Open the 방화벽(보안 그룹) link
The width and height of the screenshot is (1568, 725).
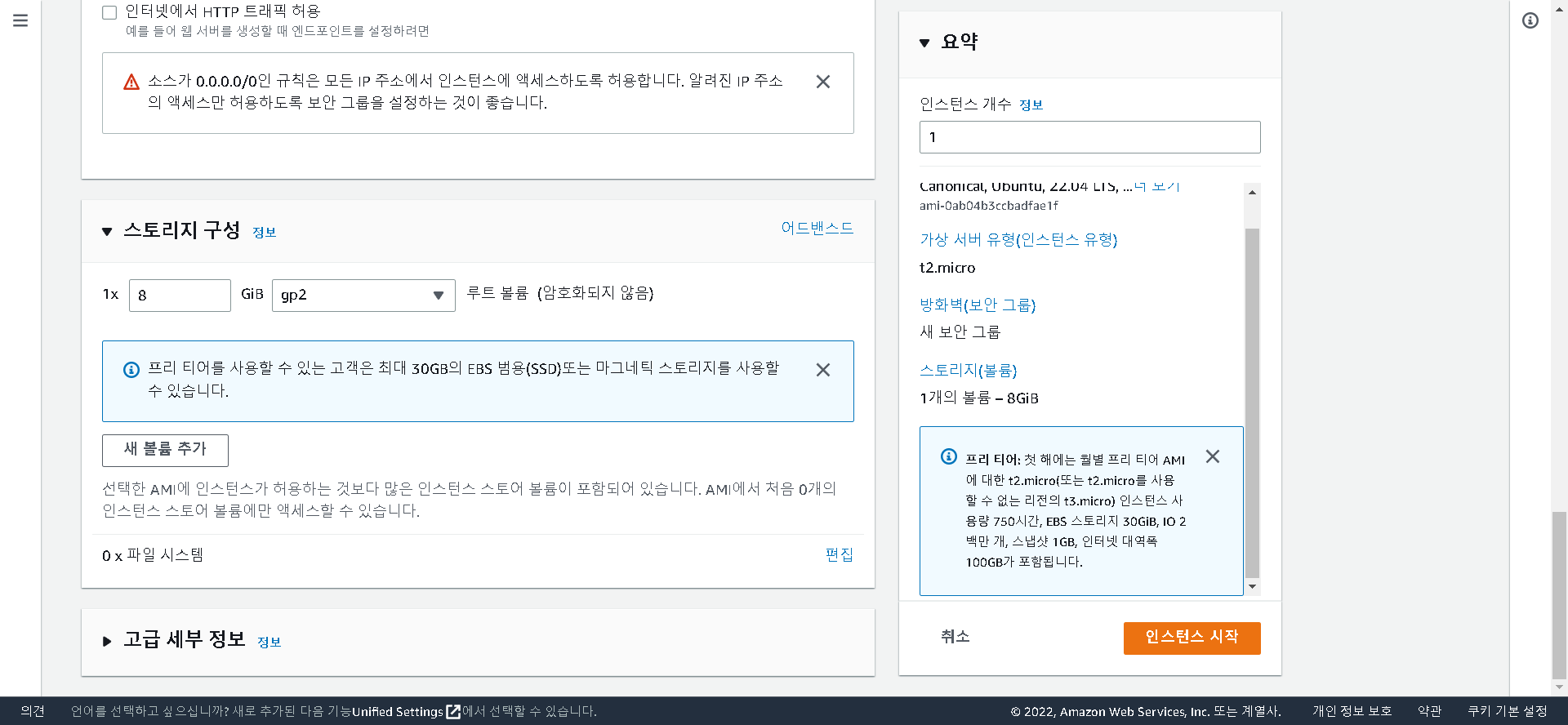[x=978, y=305]
